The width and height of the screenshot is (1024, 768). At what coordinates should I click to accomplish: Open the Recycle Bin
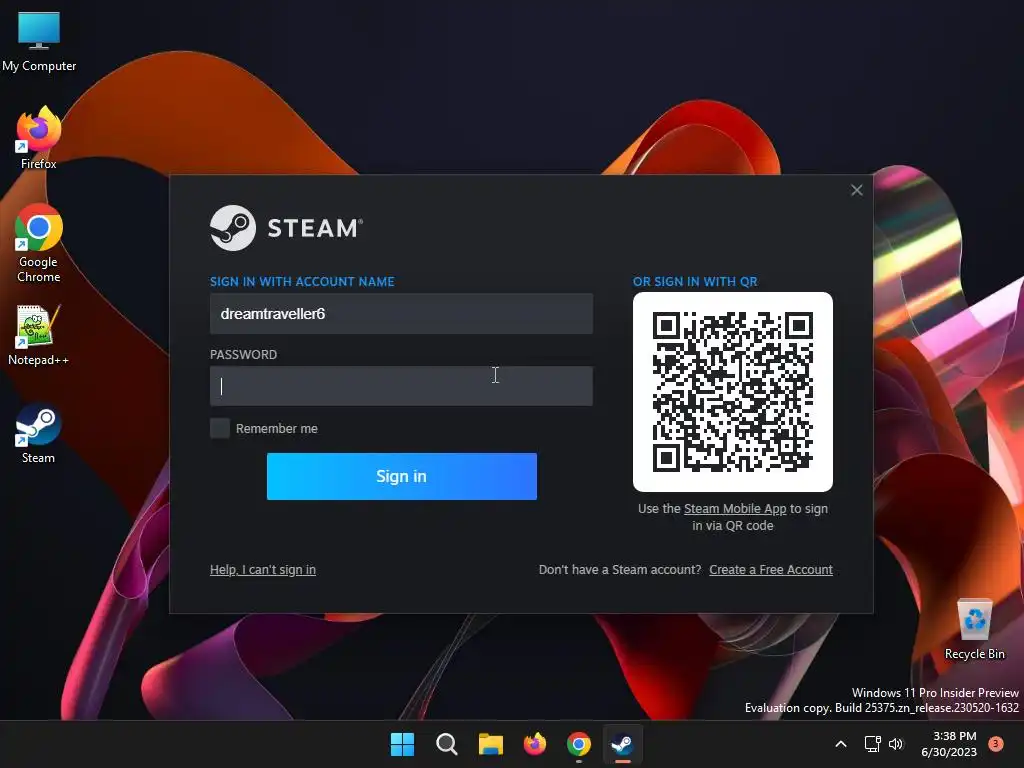(x=974, y=629)
